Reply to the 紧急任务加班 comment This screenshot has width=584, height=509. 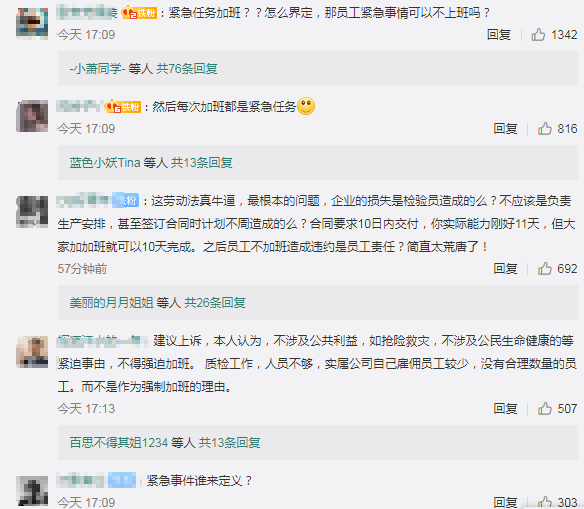tap(499, 35)
